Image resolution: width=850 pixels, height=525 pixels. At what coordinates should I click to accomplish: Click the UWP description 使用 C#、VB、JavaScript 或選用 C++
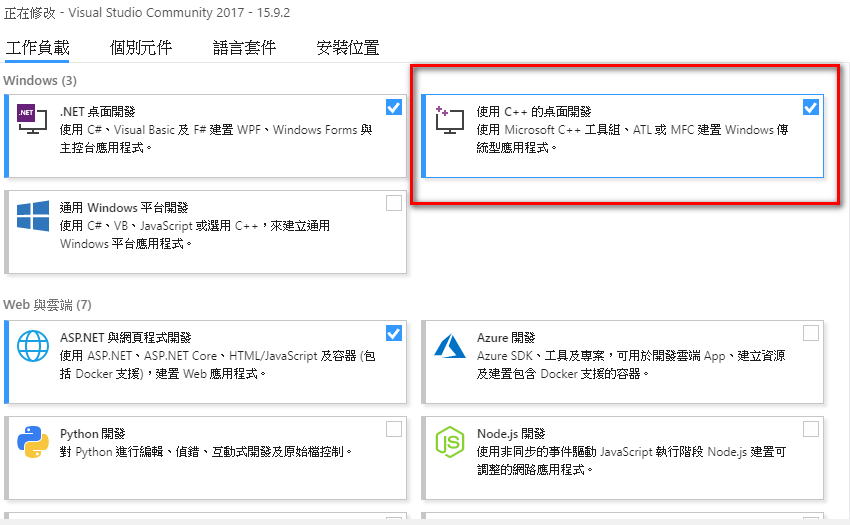tap(195, 234)
